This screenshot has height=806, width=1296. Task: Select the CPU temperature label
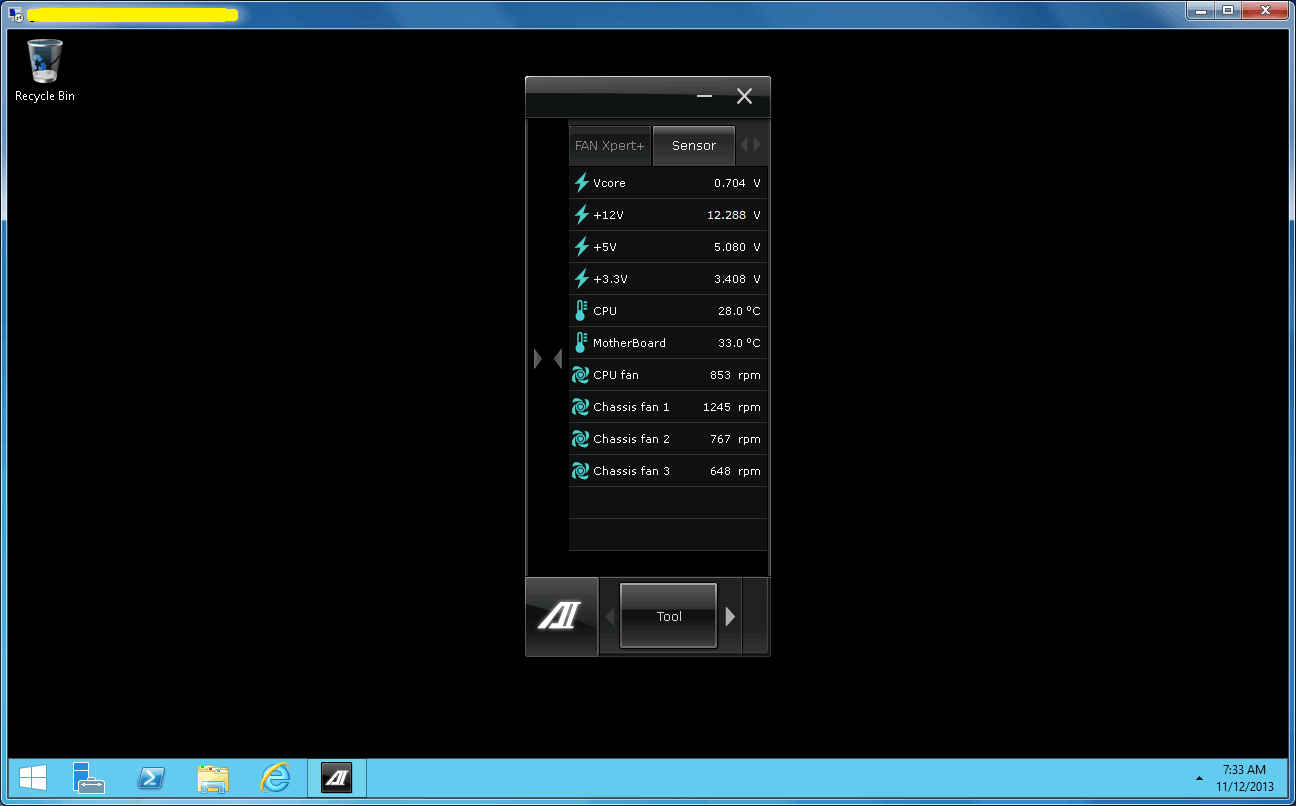[x=605, y=311]
